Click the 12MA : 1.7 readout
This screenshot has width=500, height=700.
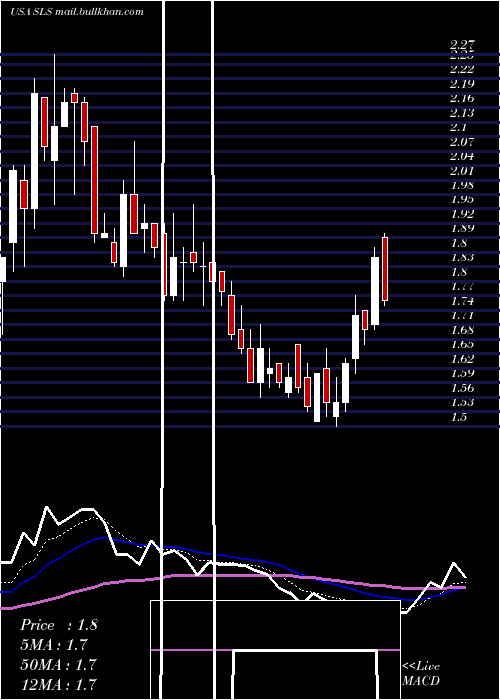58,684
